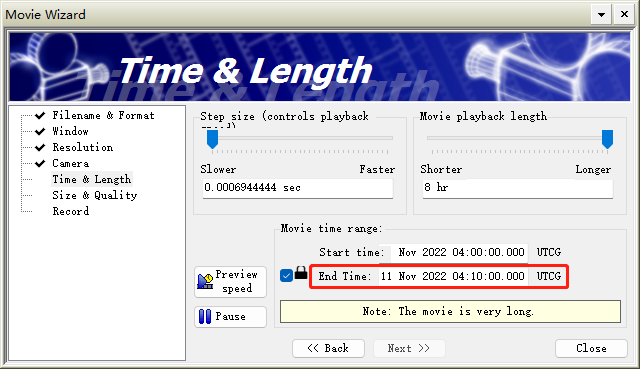This screenshot has height=369, width=640.
Task: Jump to Size & Quality step
Action: click(x=95, y=195)
